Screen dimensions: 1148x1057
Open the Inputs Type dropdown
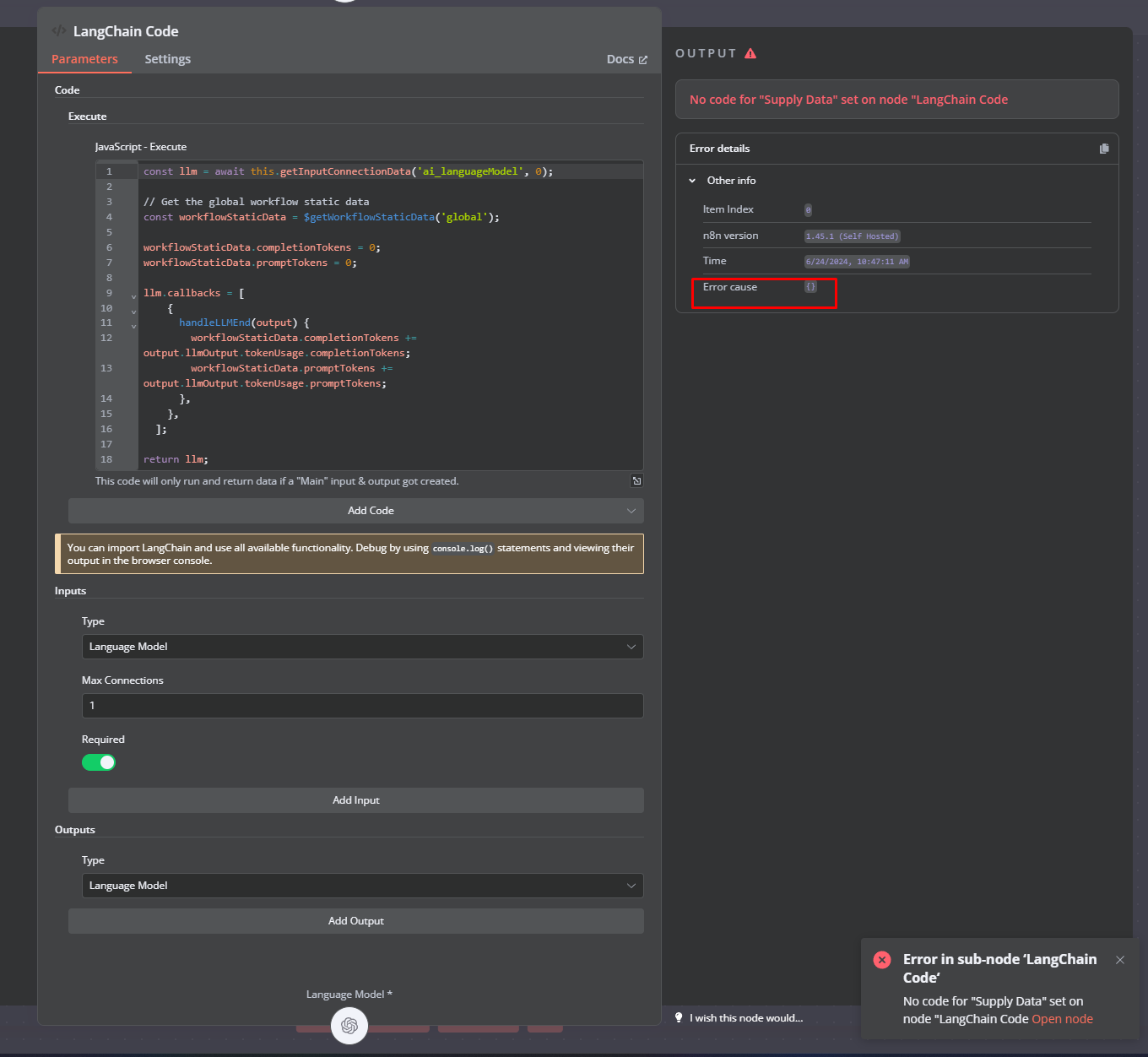[x=362, y=647]
